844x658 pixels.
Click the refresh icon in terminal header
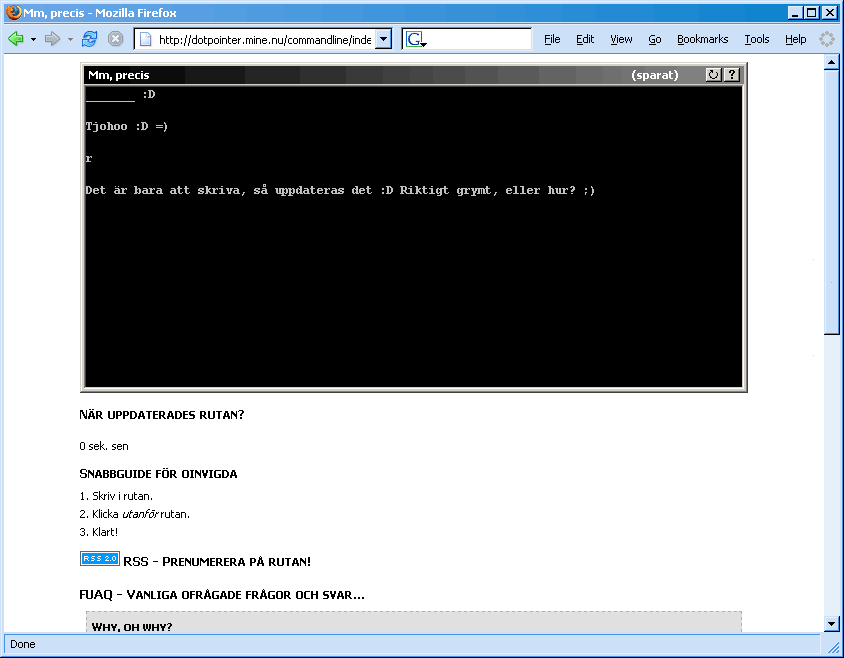pyautogui.click(x=713, y=75)
